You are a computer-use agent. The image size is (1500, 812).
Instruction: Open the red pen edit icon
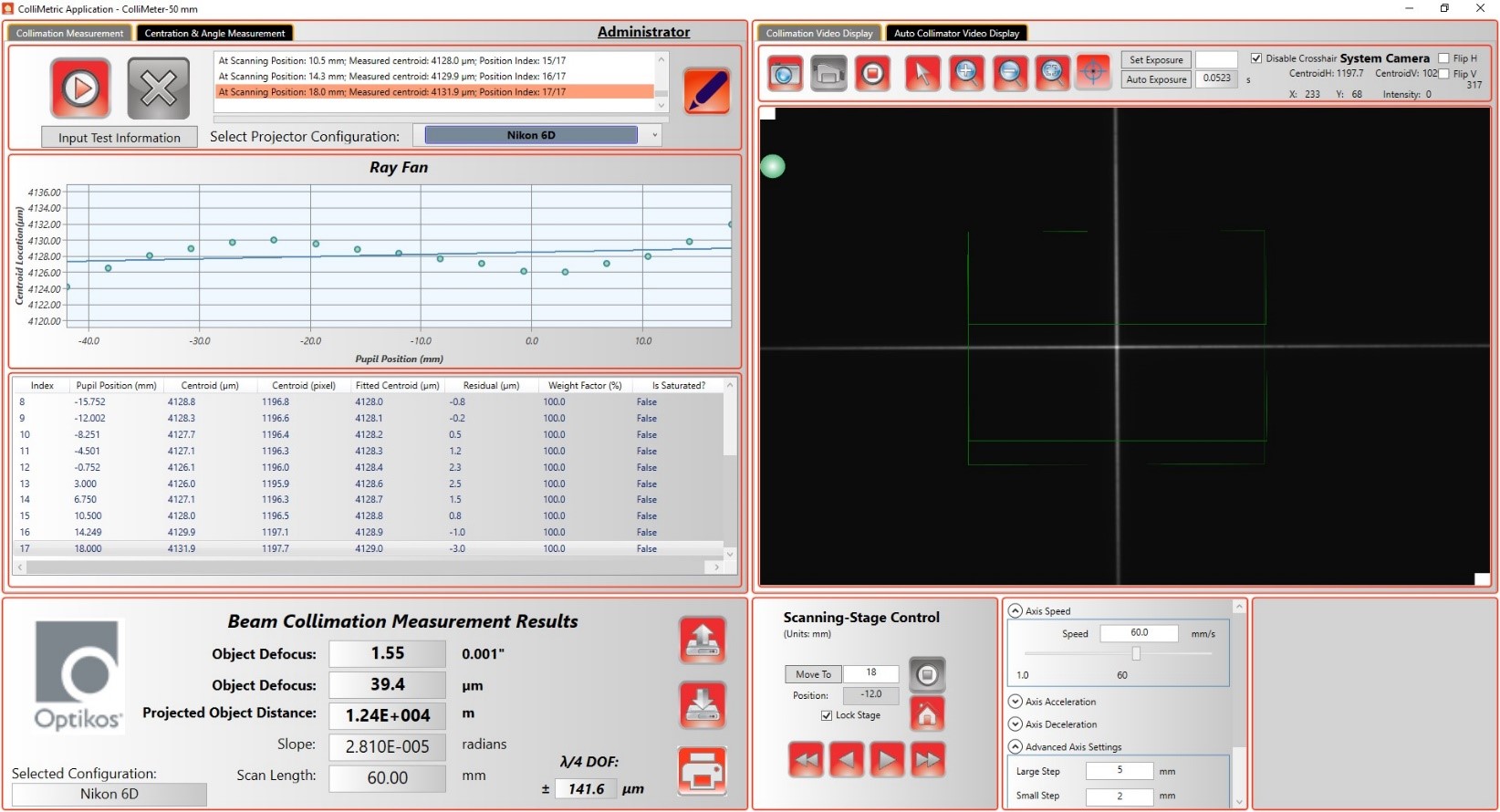pos(706,91)
